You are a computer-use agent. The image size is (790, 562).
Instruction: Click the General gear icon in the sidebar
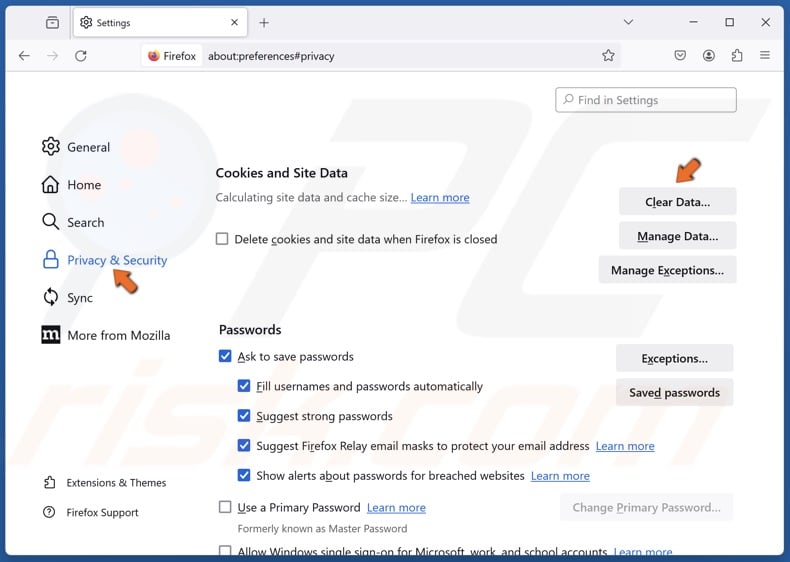click(50, 147)
